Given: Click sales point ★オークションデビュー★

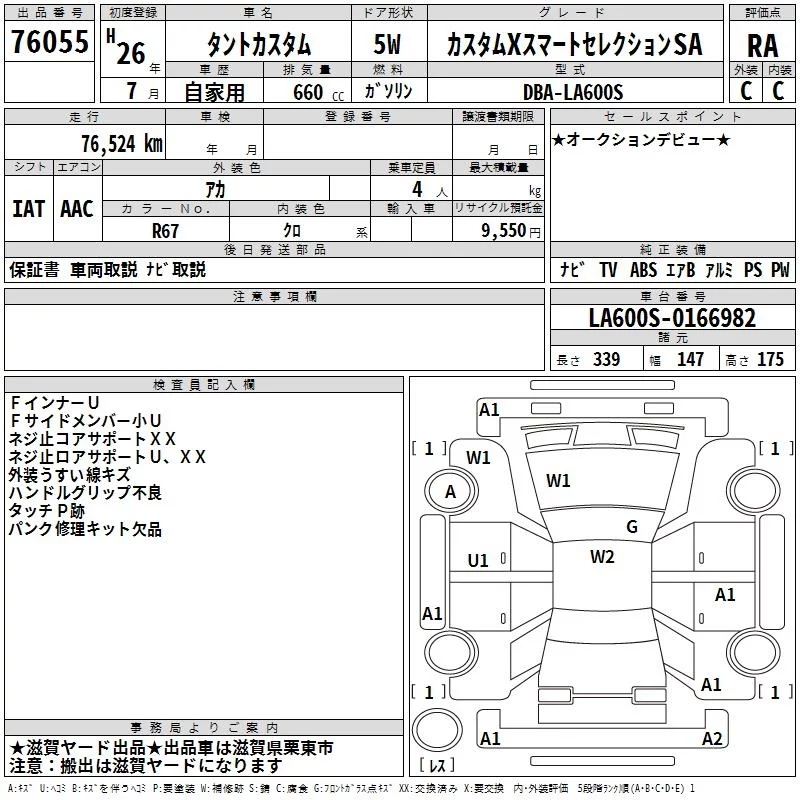Looking at the screenshot, I should pos(641,140).
